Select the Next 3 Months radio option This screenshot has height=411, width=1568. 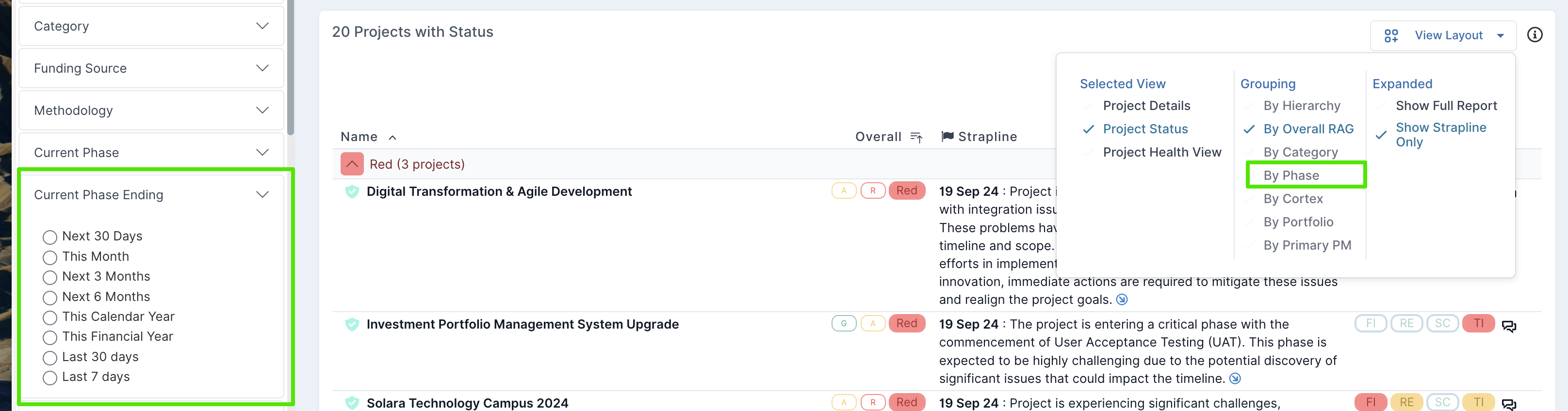tap(50, 277)
